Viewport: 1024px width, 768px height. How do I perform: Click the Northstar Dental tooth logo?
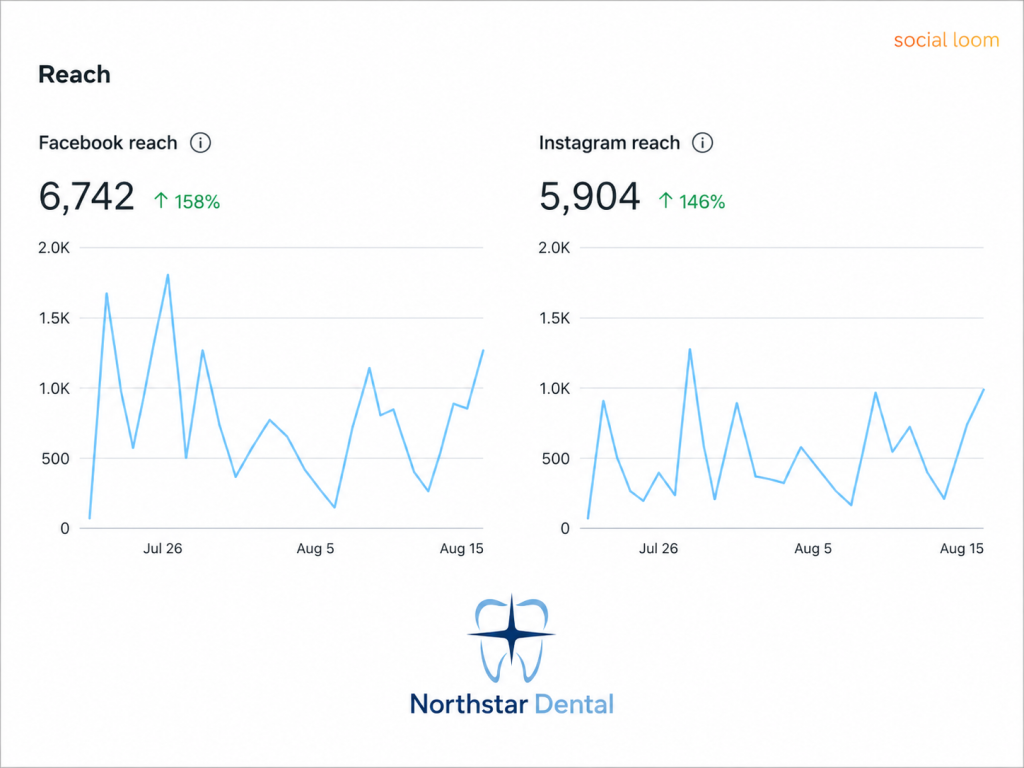(x=511, y=638)
